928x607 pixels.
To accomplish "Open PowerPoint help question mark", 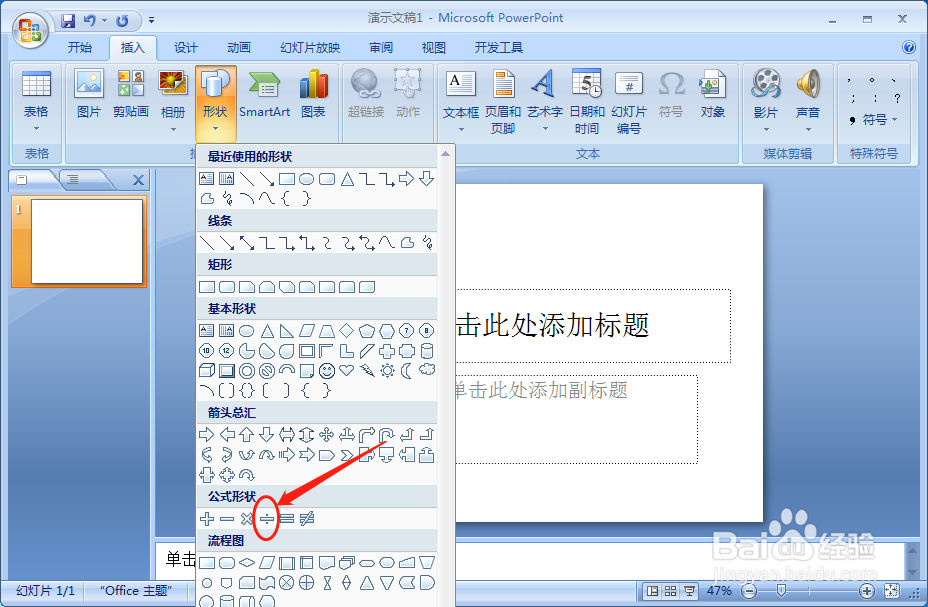I will click(x=908, y=47).
